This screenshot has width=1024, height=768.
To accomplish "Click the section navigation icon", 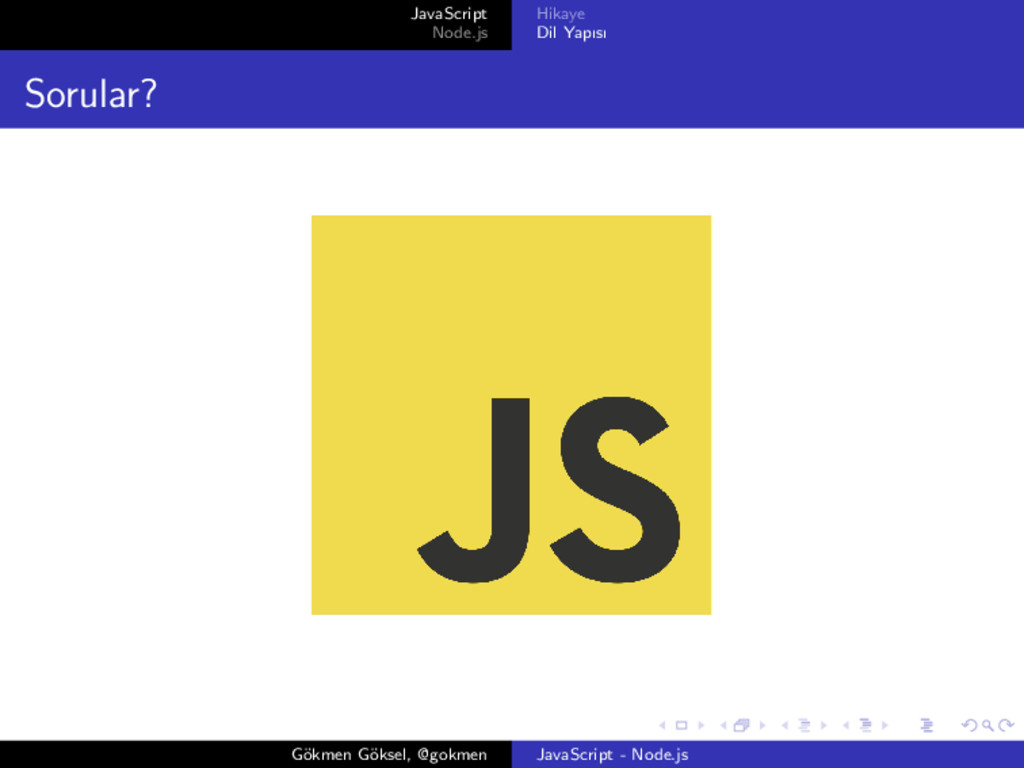I will 866,725.
